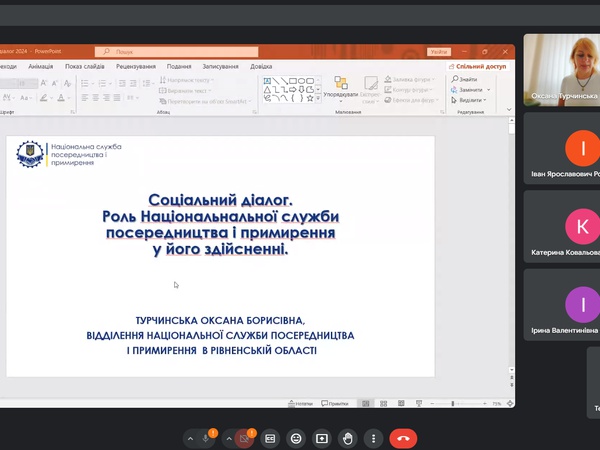Select the right arrow shape in gallery
Screen dimensions: 600x450
(293, 90)
